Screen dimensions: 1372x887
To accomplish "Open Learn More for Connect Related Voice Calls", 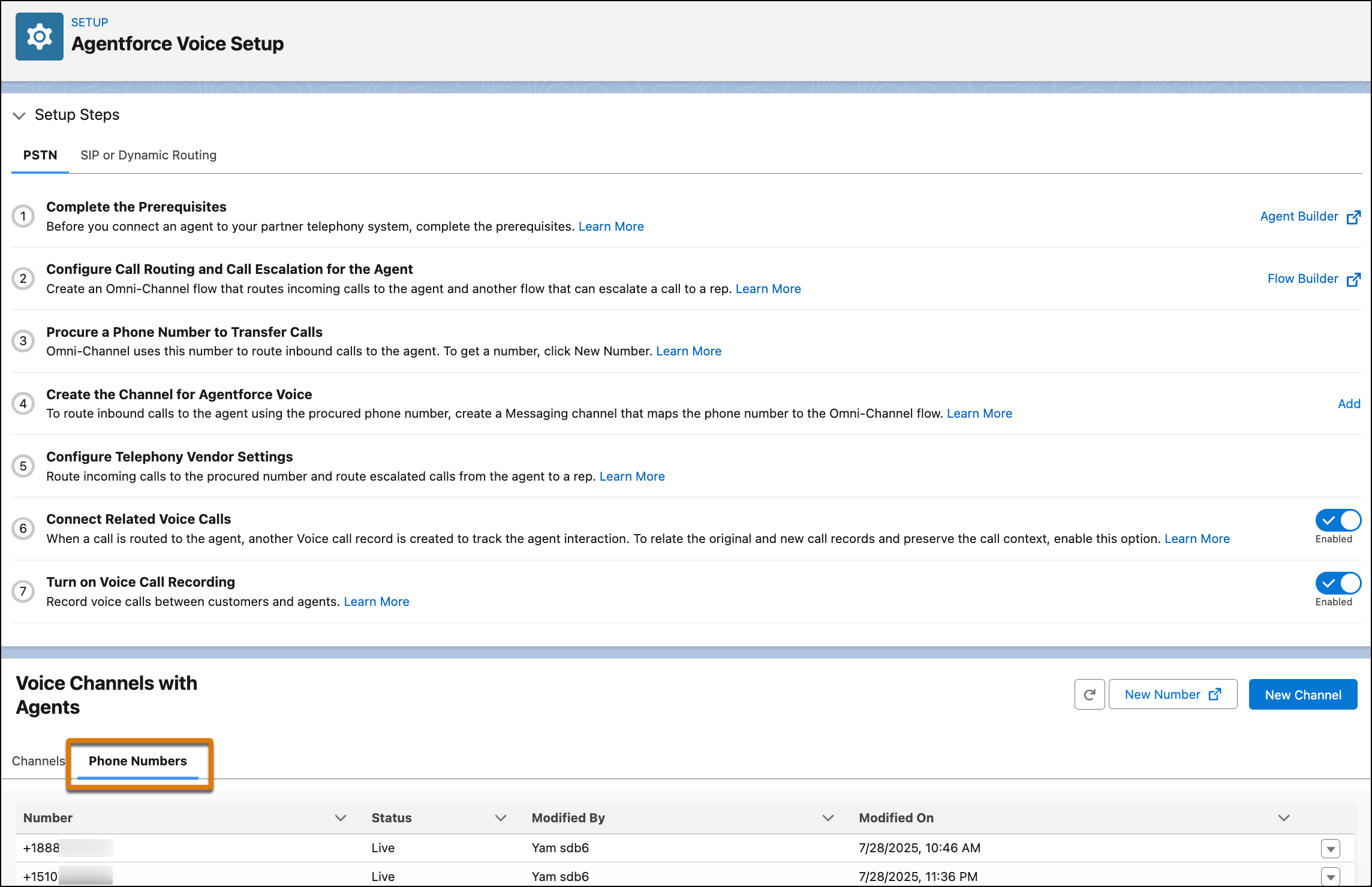I will pyautogui.click(x=1197, y=539).
